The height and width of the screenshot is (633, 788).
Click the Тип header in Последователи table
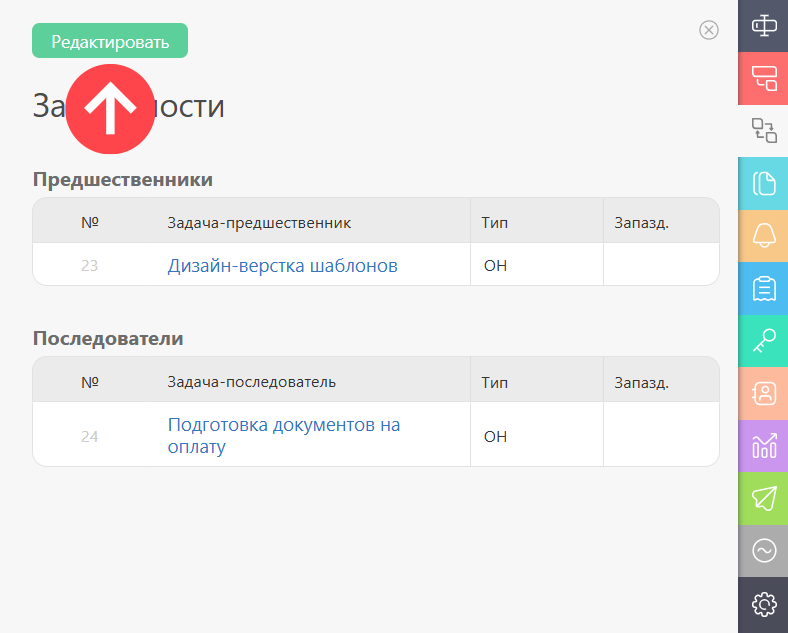click(x=495, y=382)
